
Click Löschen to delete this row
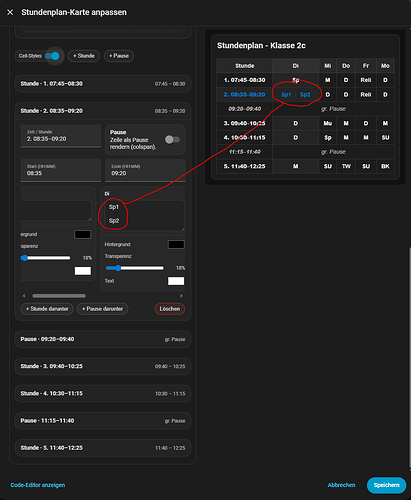(x=170, y=309)
